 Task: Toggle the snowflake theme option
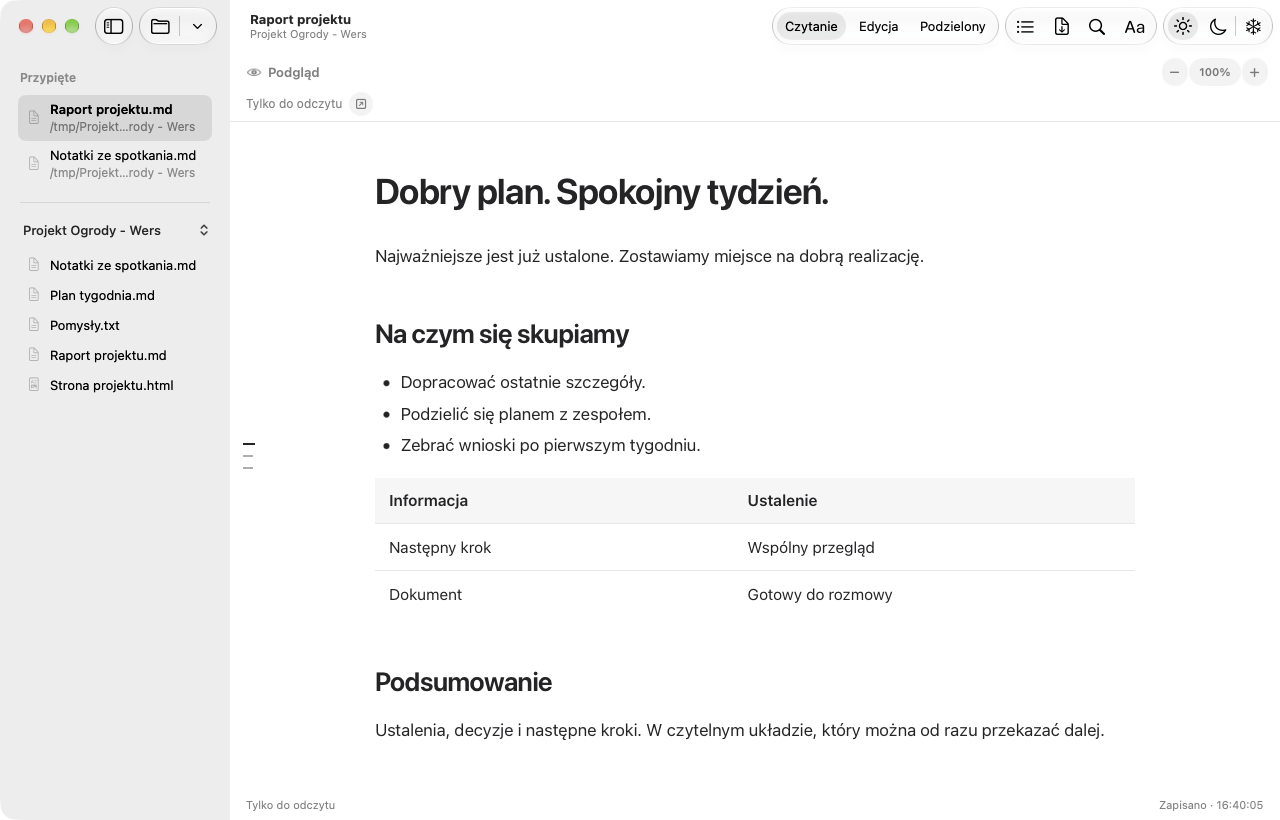tap(1253, 27)
